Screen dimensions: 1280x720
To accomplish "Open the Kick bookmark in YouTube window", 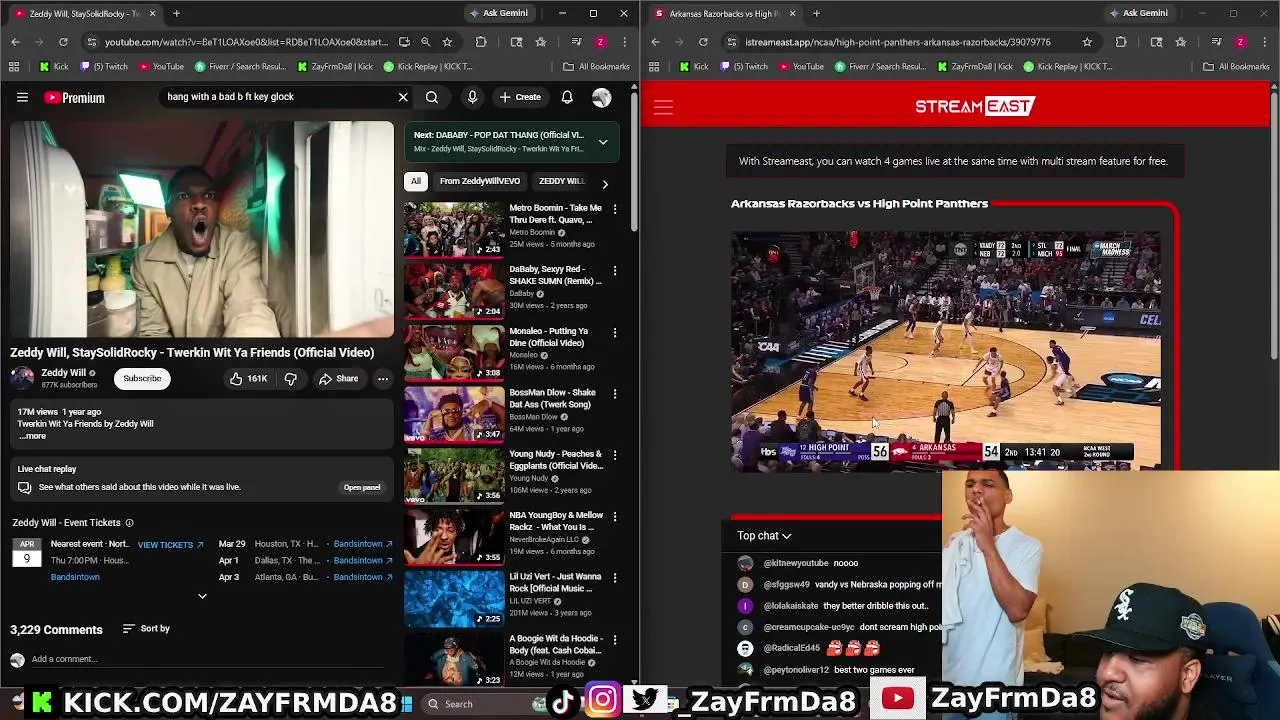I will [54, 67].
